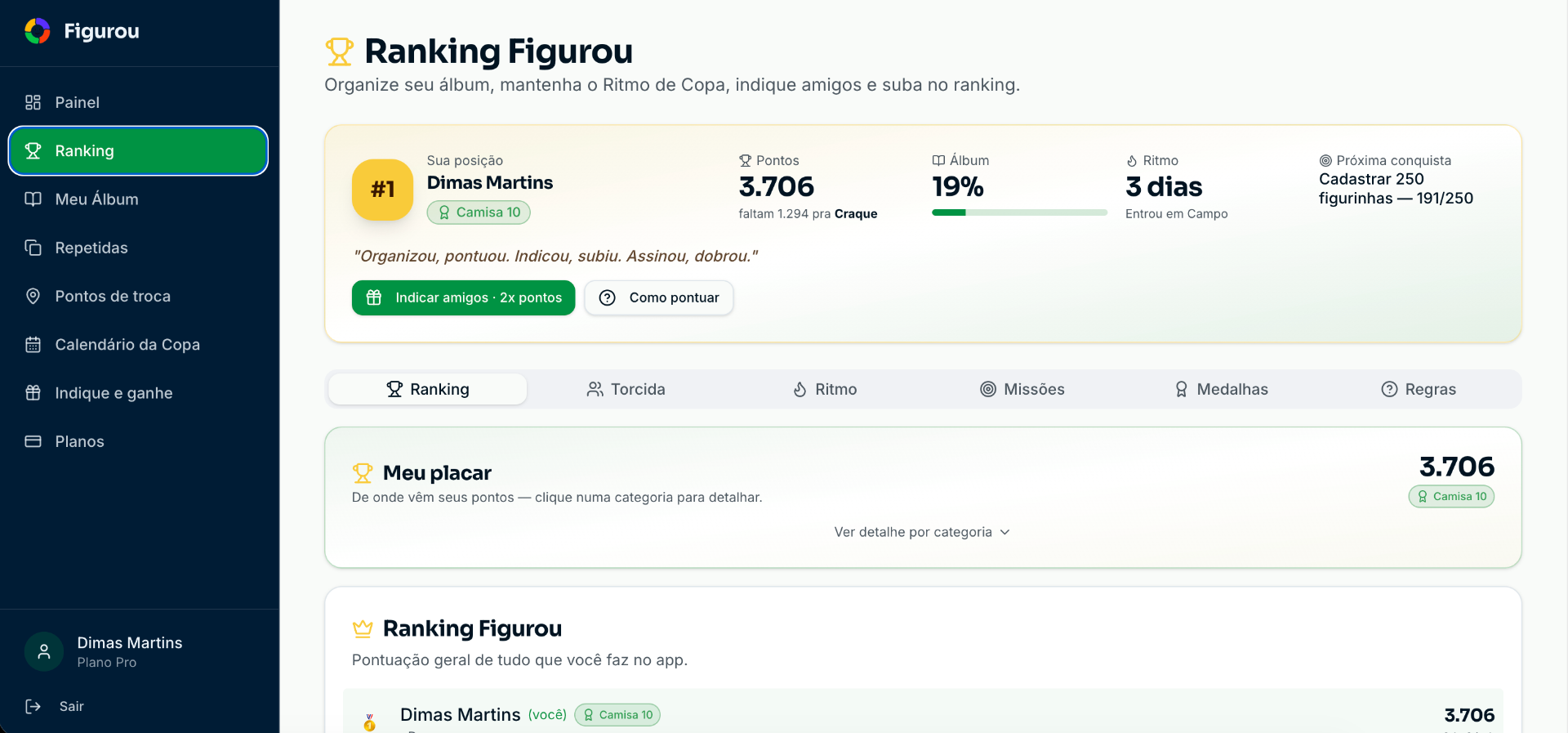Screen dimensions: 1568x733
Task: Click faltam 1.294 pra Craque text
Action: [x=808, y=214]
